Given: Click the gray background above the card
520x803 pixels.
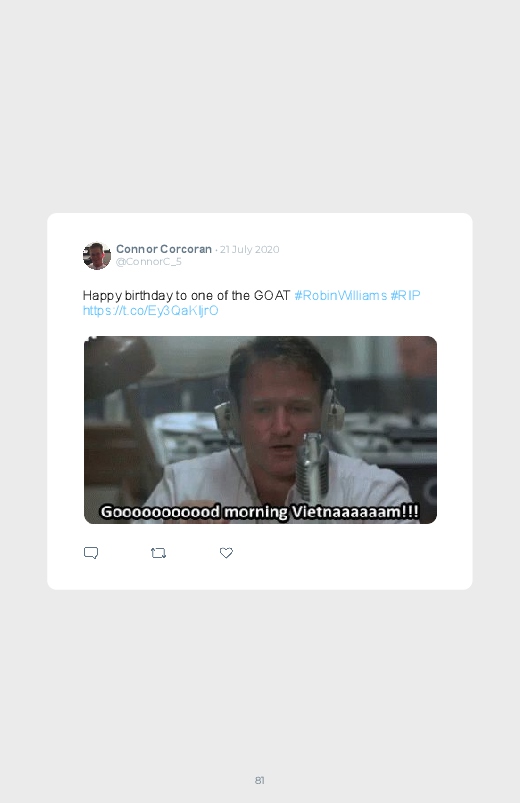Looking at the screenshot, I should pos(260,102).
